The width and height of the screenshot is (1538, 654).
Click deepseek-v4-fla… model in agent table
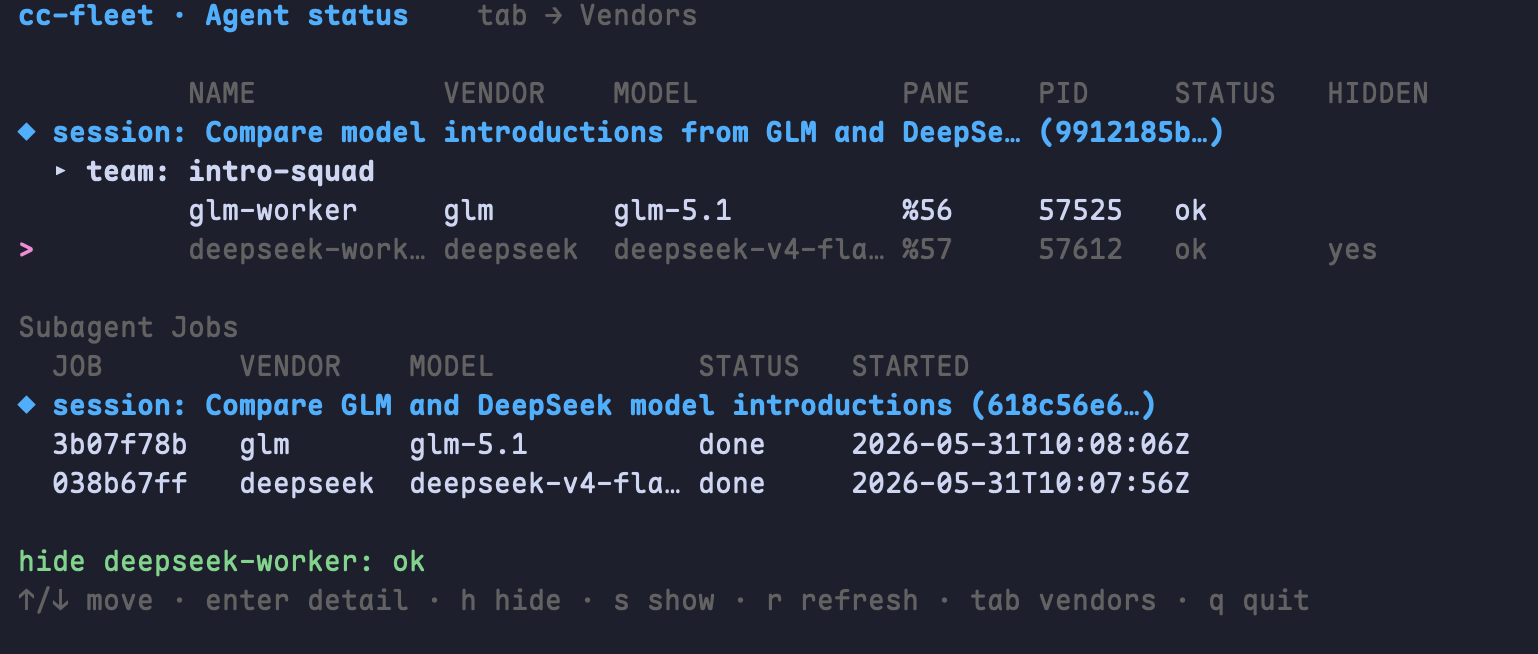click(x=749, y=249)
